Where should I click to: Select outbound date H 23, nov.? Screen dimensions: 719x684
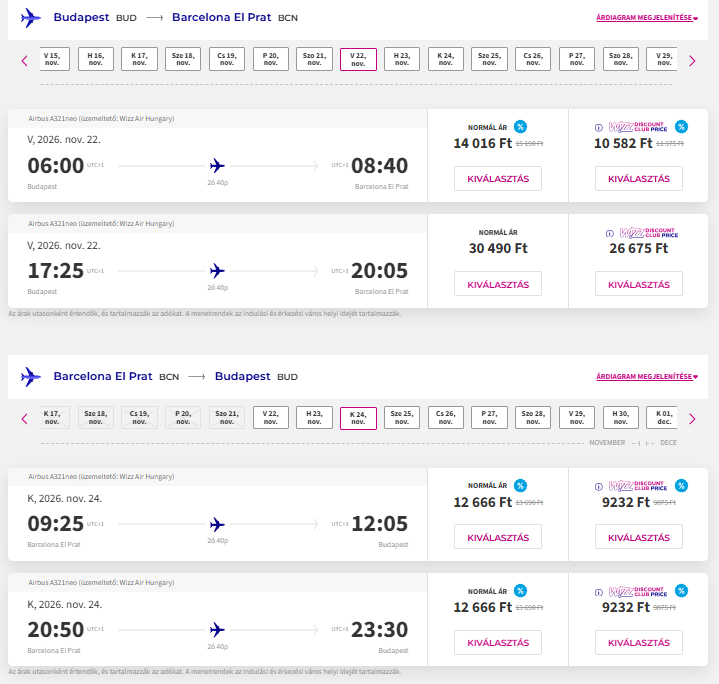coord(402,59)
